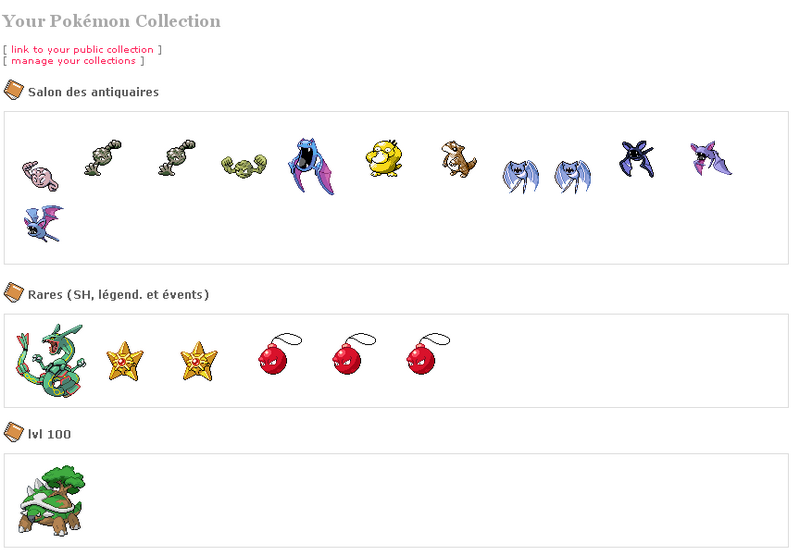This screenshot has width=800, height=556.
Task: Click the brown Sandshrew sprite
Action: pyautogui.click(x=457, y=159)
